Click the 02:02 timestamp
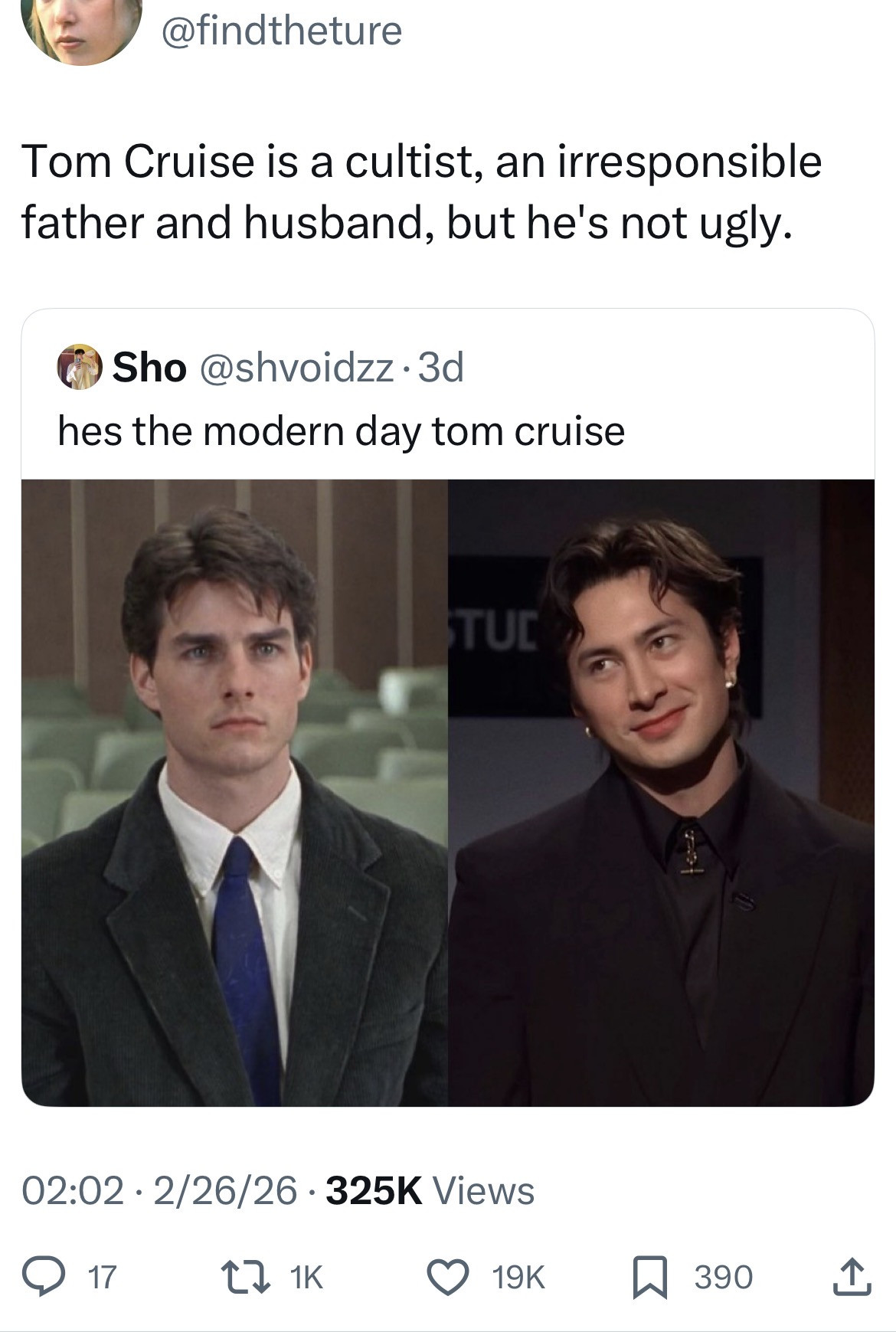Viewport: 896px width, 1332px height. (x=72, y=1190)
